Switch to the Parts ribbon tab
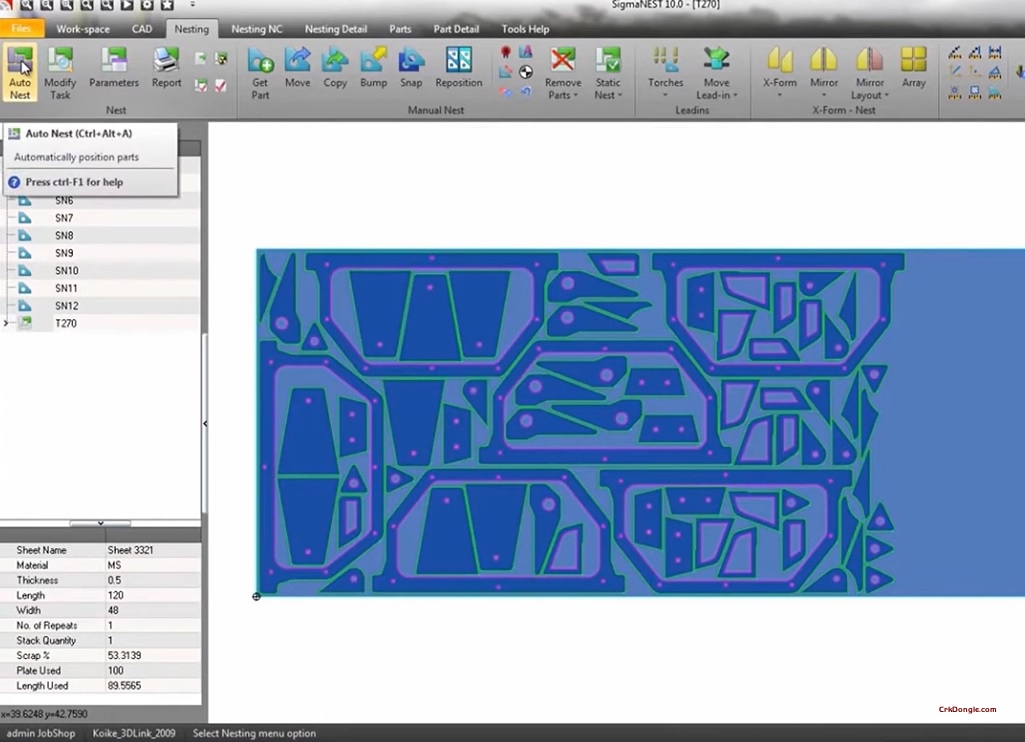 click(399, 29)
